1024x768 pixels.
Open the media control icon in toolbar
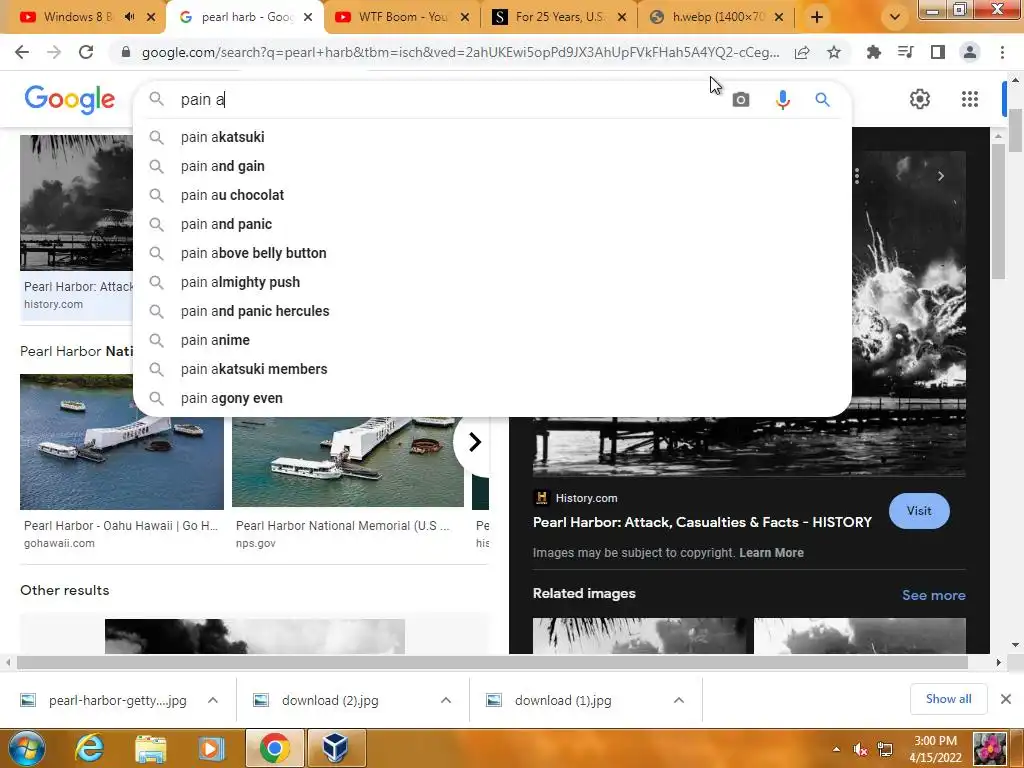click(x=906, y=52)
